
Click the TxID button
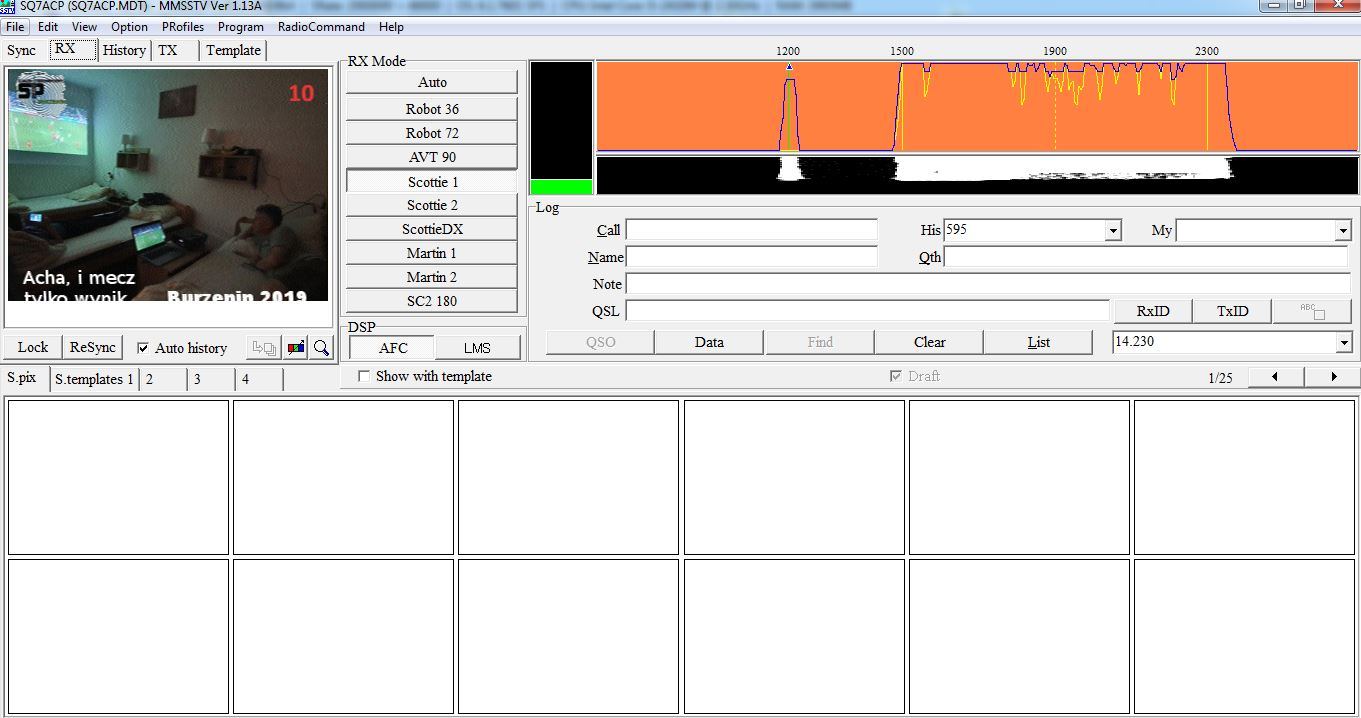pos(1232,311)
